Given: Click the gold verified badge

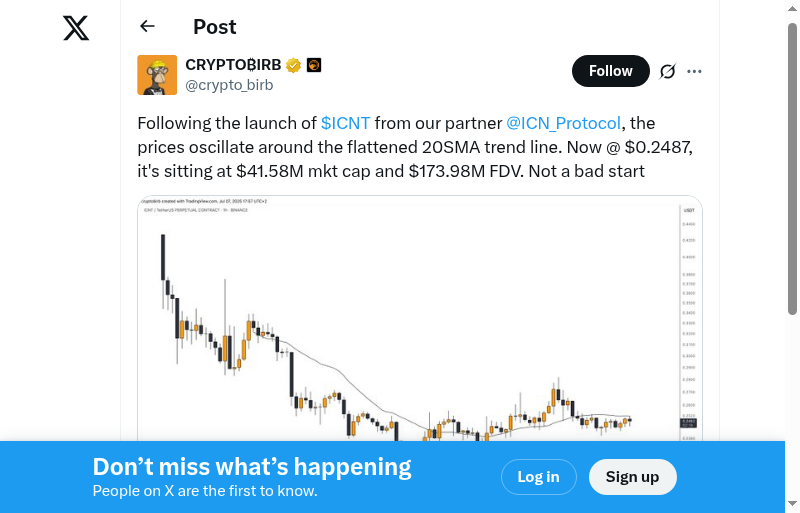Looking at the screenshot, I should [x=294, y=66].
